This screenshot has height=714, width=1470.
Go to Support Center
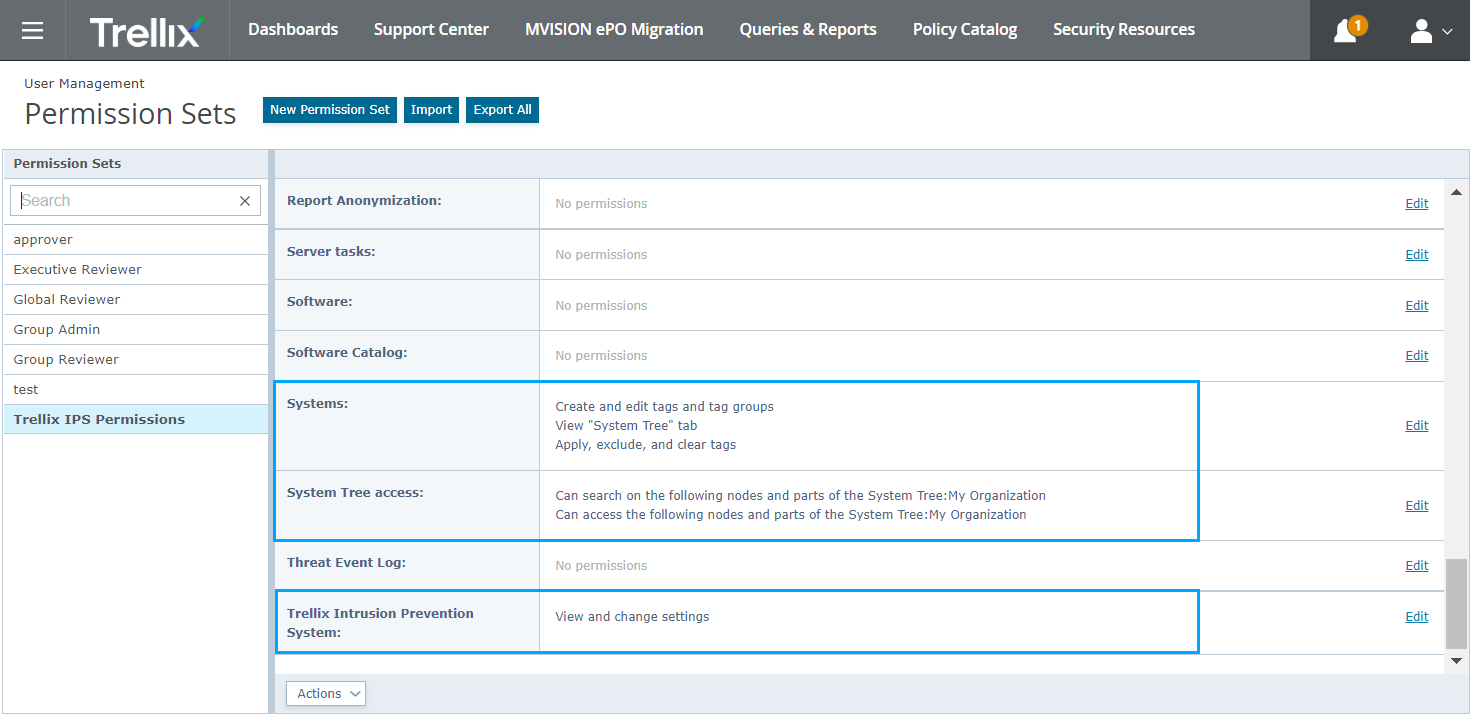tap(431, 30)
